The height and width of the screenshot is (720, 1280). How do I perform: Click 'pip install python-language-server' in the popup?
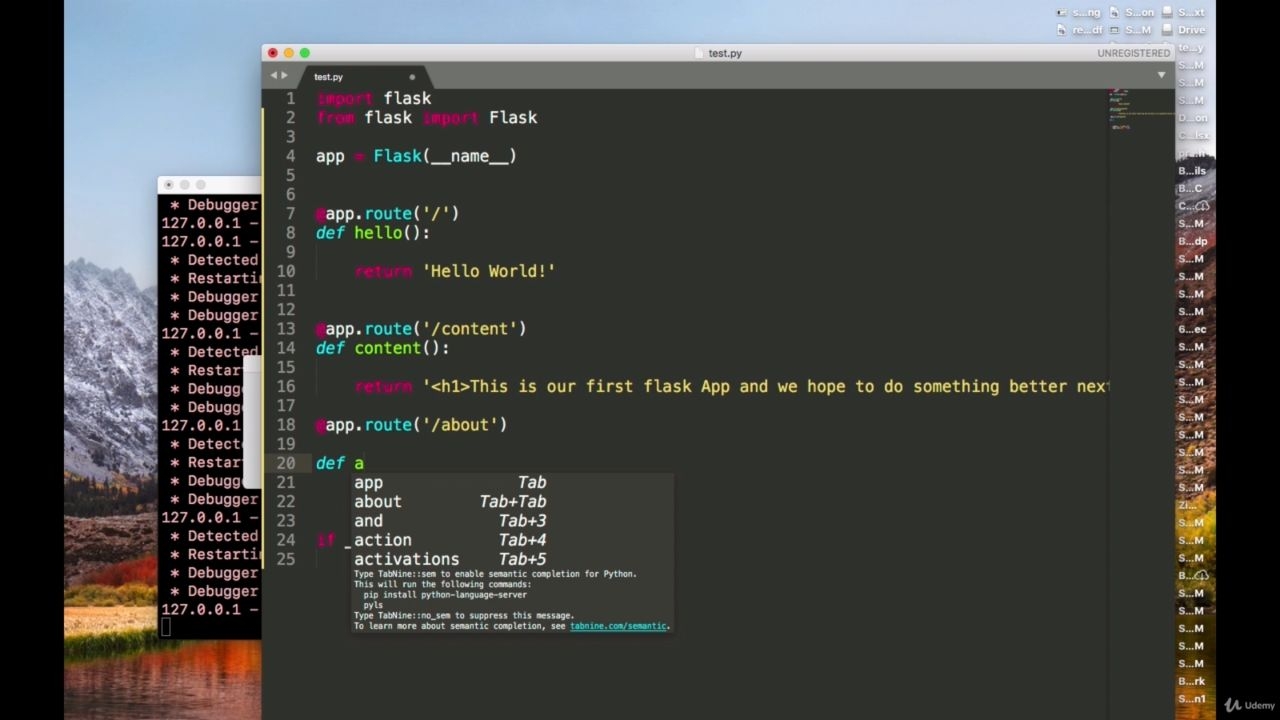445,595
